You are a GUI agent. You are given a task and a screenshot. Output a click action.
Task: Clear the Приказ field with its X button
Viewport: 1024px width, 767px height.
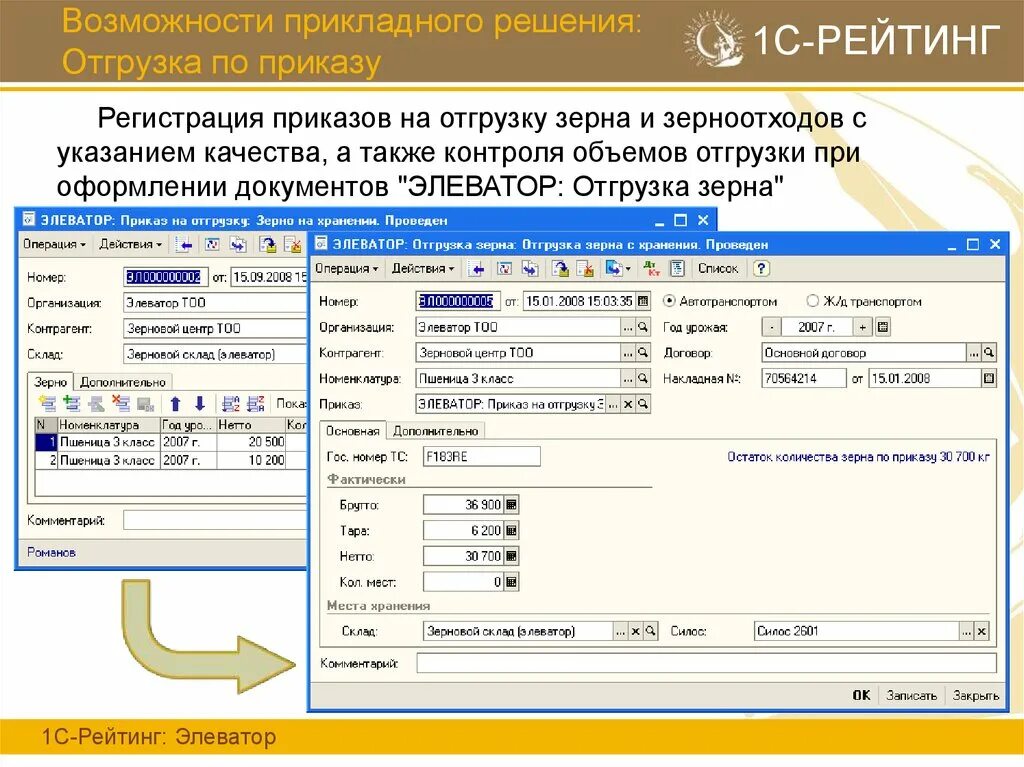pos(628,404)
